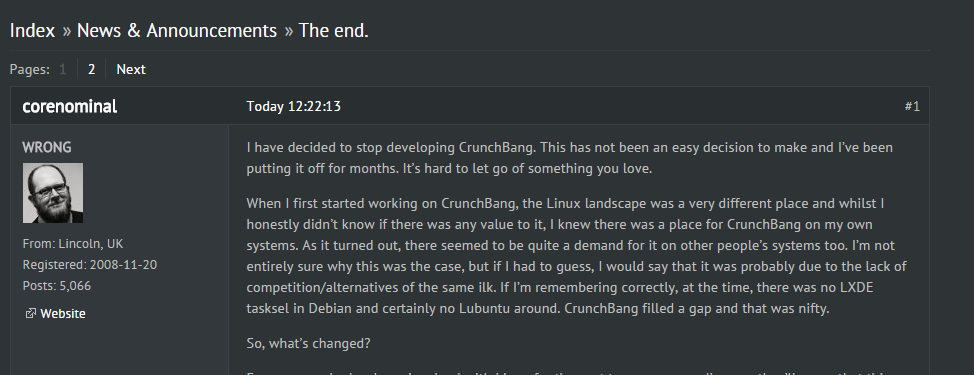Visit the poster's Website link
This screenshot has width=974, height=375.
63,314
